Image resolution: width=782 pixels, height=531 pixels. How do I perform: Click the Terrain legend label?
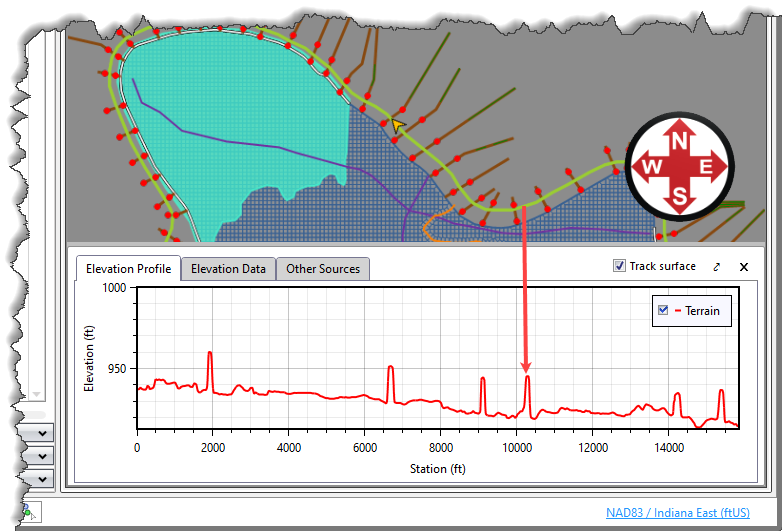(x=702, y=311)
